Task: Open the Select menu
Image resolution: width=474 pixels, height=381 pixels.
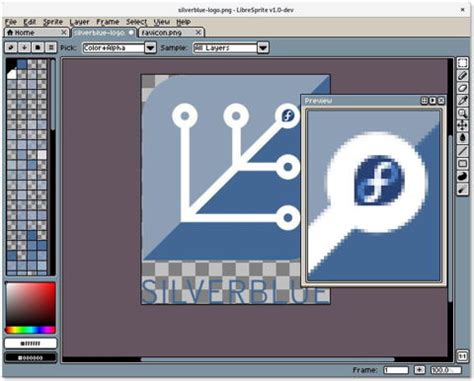Action: (x=136, y=22)
